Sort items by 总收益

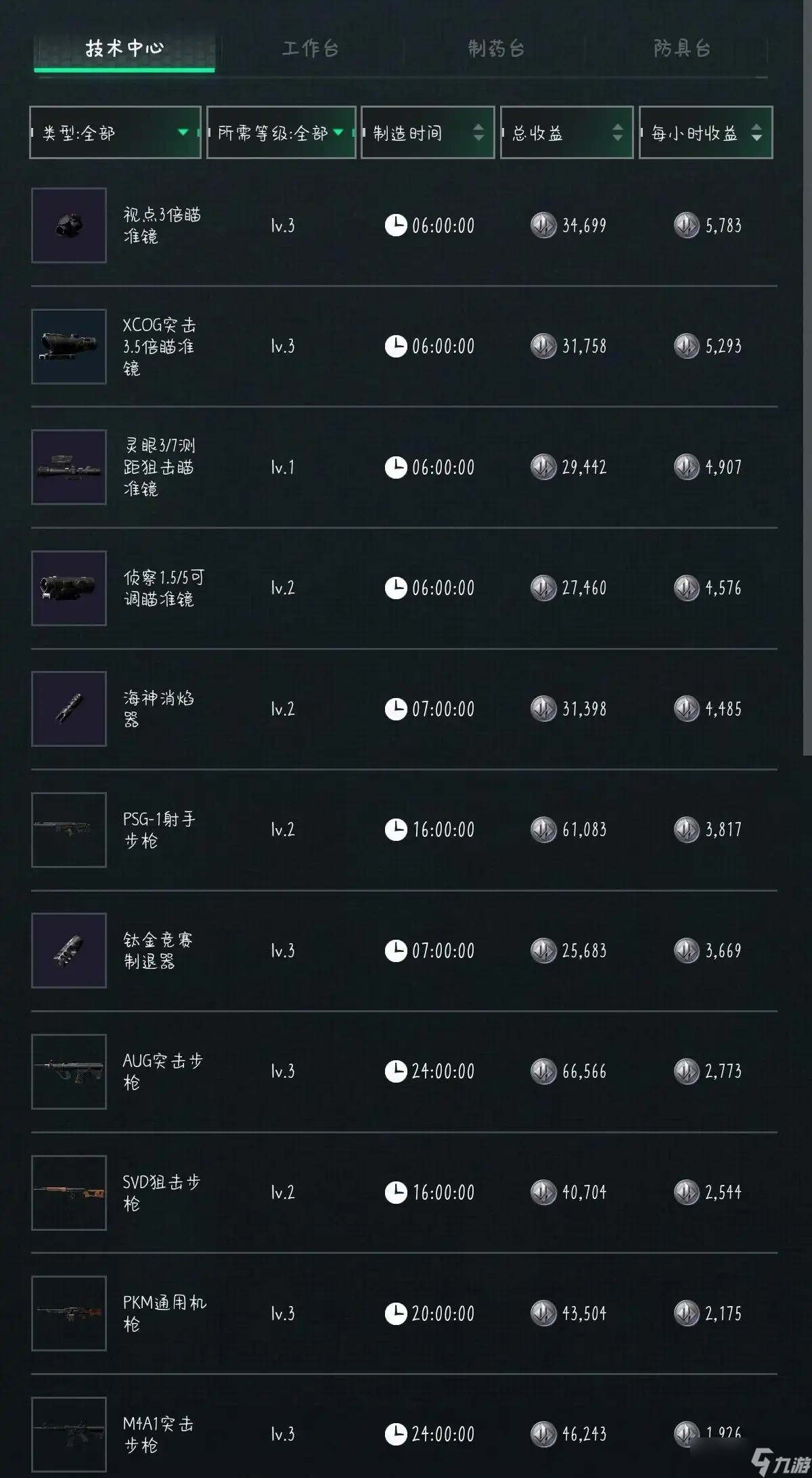pos(567,133)
